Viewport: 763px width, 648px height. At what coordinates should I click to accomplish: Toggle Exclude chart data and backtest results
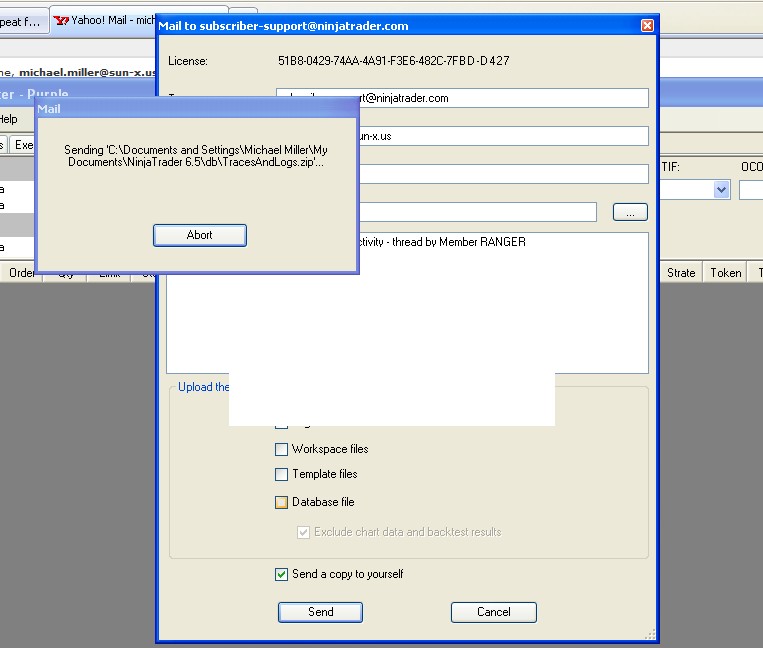[x=303, y=532]
